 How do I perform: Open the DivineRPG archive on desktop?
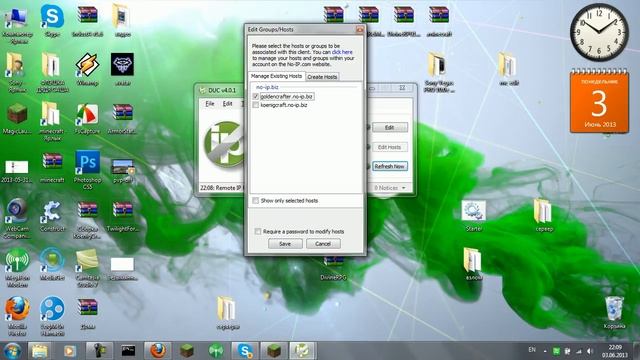coord(333,267)
